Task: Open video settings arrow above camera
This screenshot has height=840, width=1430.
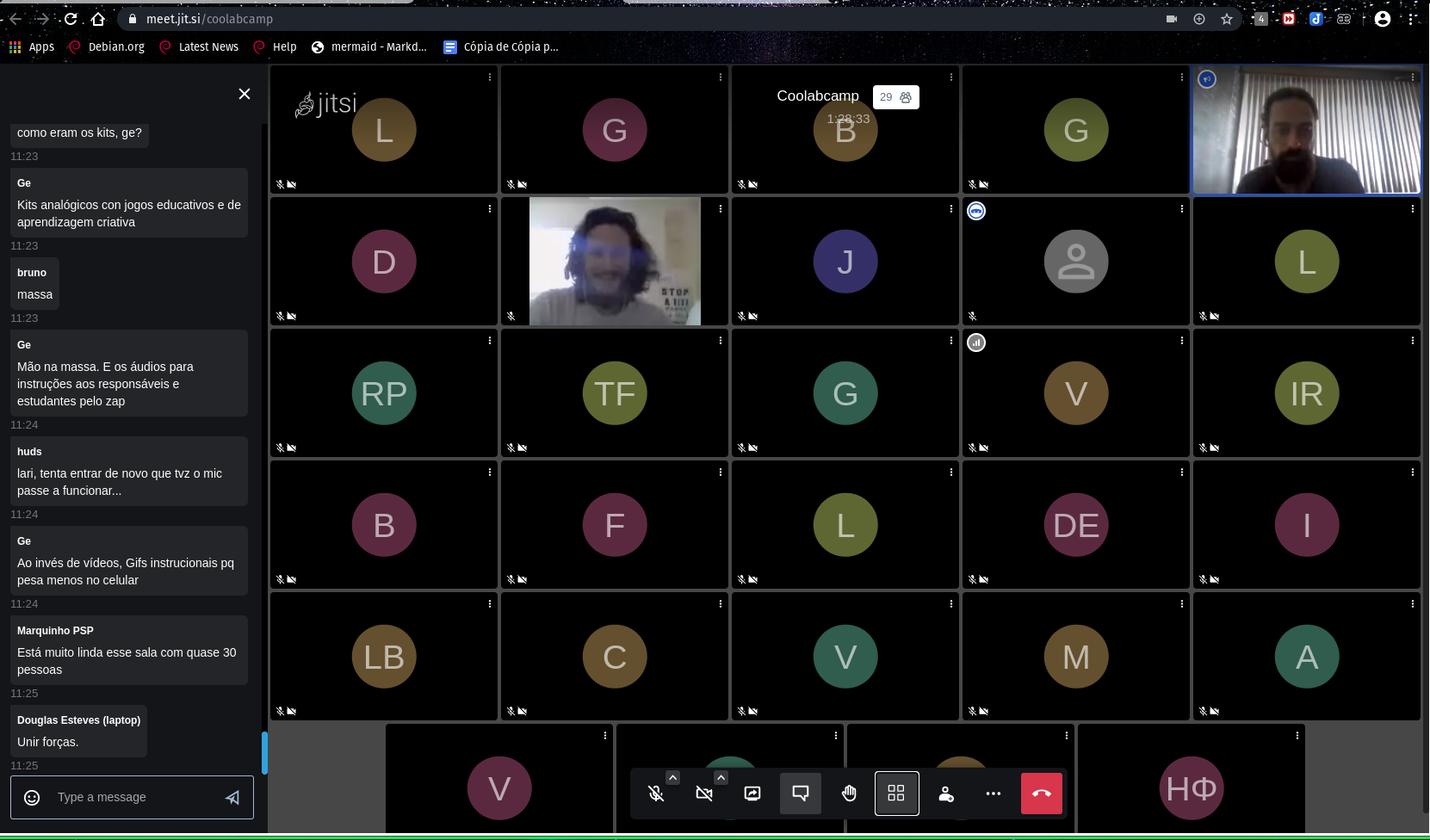Action: (x=721, y=777)
